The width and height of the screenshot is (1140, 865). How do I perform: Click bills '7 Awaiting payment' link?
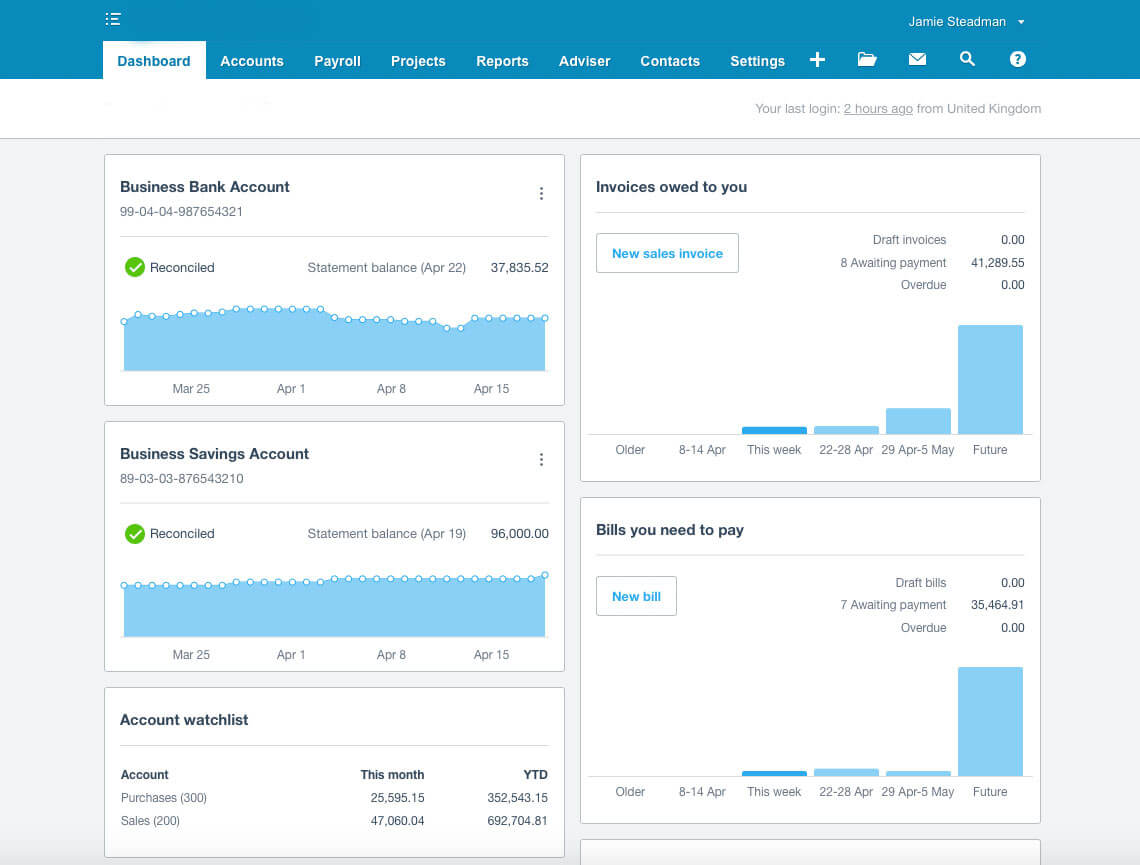coord(893,605)
